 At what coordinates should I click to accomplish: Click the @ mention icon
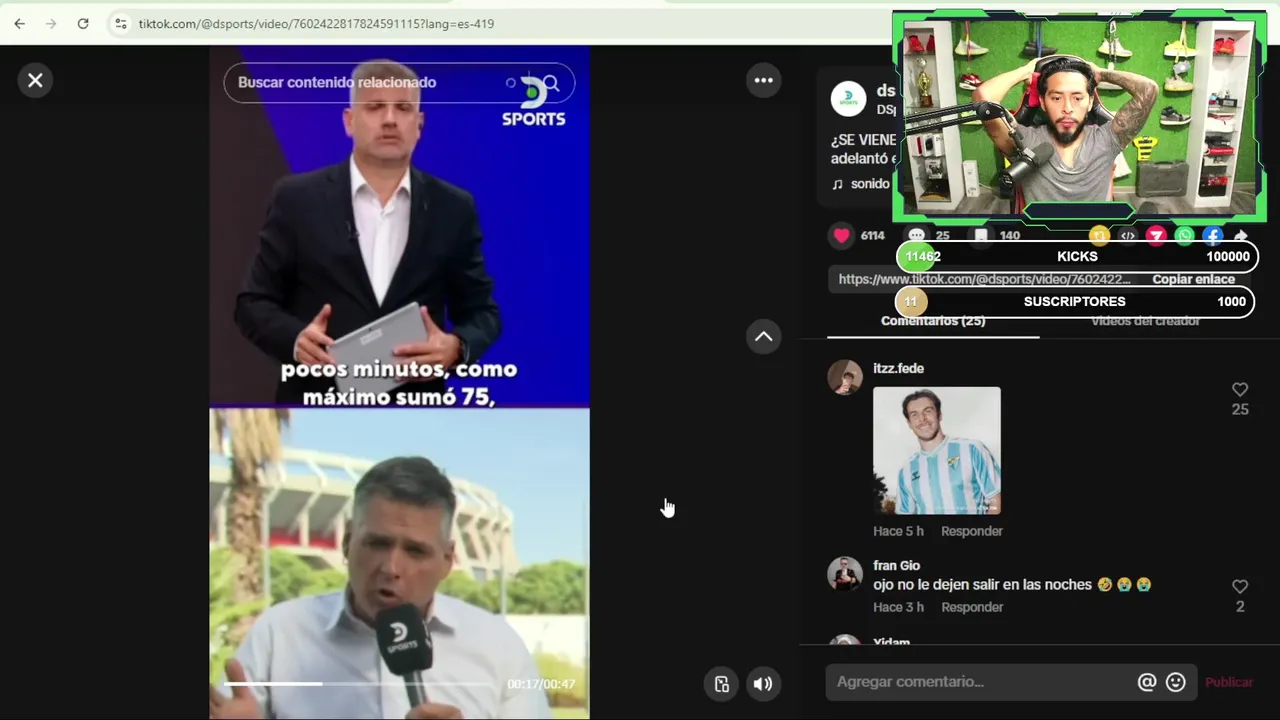point(1147,682)
